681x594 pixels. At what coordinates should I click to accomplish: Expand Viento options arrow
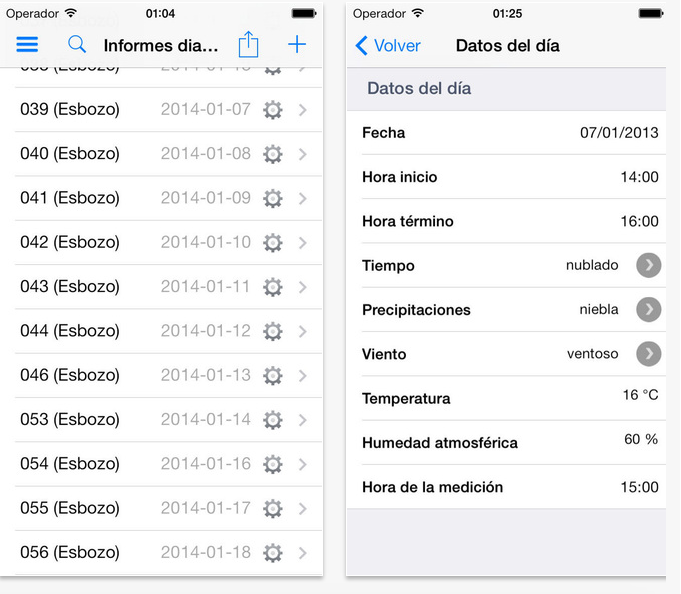point(648,353)
